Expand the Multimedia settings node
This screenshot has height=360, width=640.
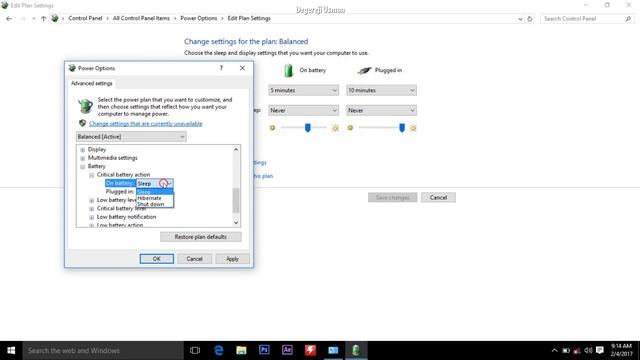tap(83, 158)
